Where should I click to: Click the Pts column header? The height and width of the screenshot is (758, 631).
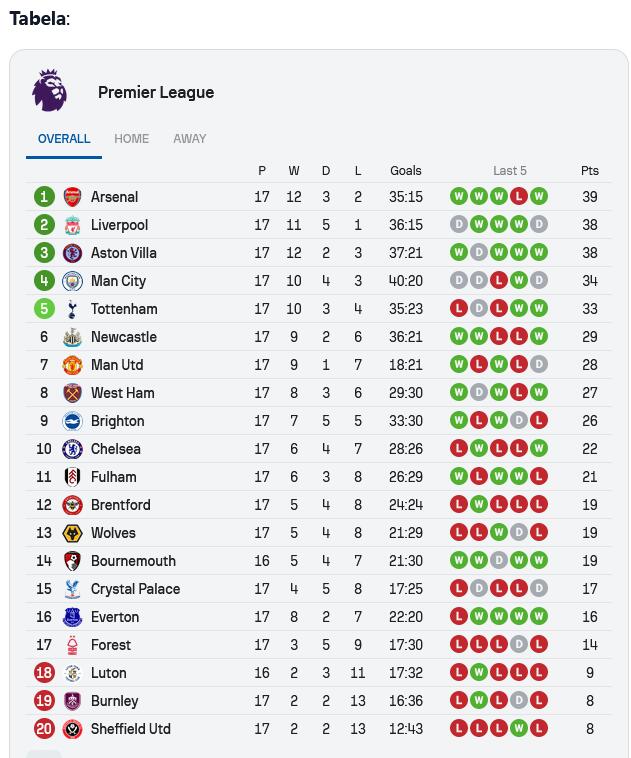[589, 171]
